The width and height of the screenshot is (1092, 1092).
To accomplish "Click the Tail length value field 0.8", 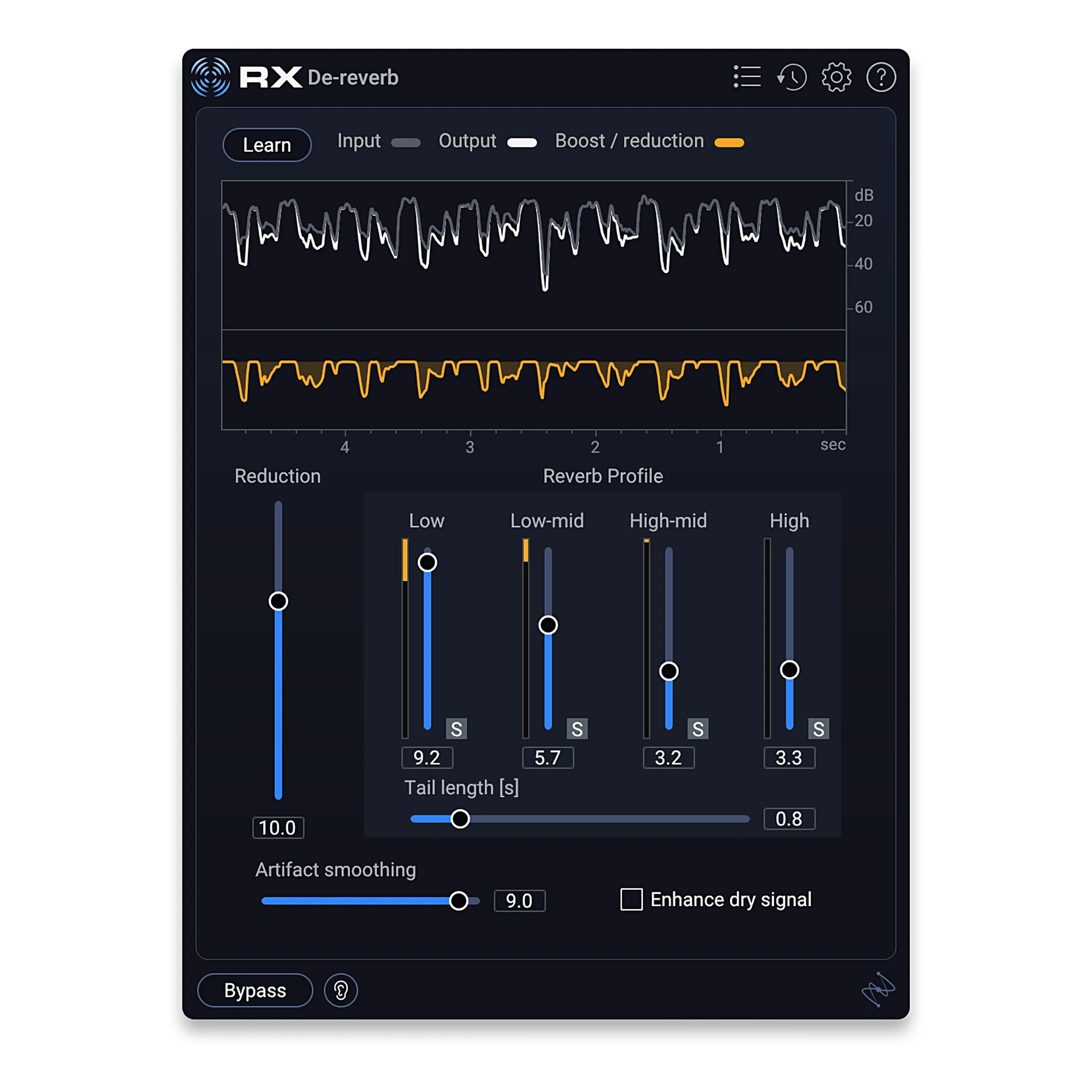I will click(789, 819).
